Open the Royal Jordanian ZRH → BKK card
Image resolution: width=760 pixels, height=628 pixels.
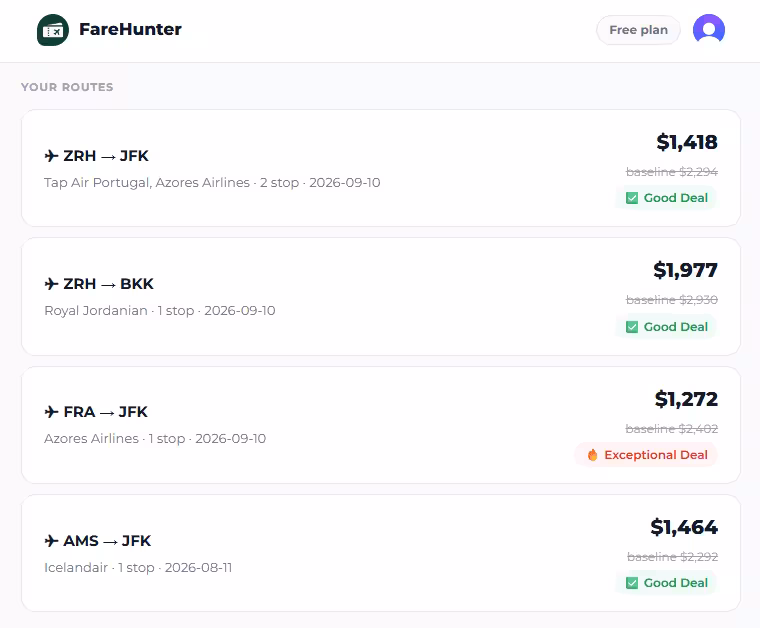tap(381, 297)
